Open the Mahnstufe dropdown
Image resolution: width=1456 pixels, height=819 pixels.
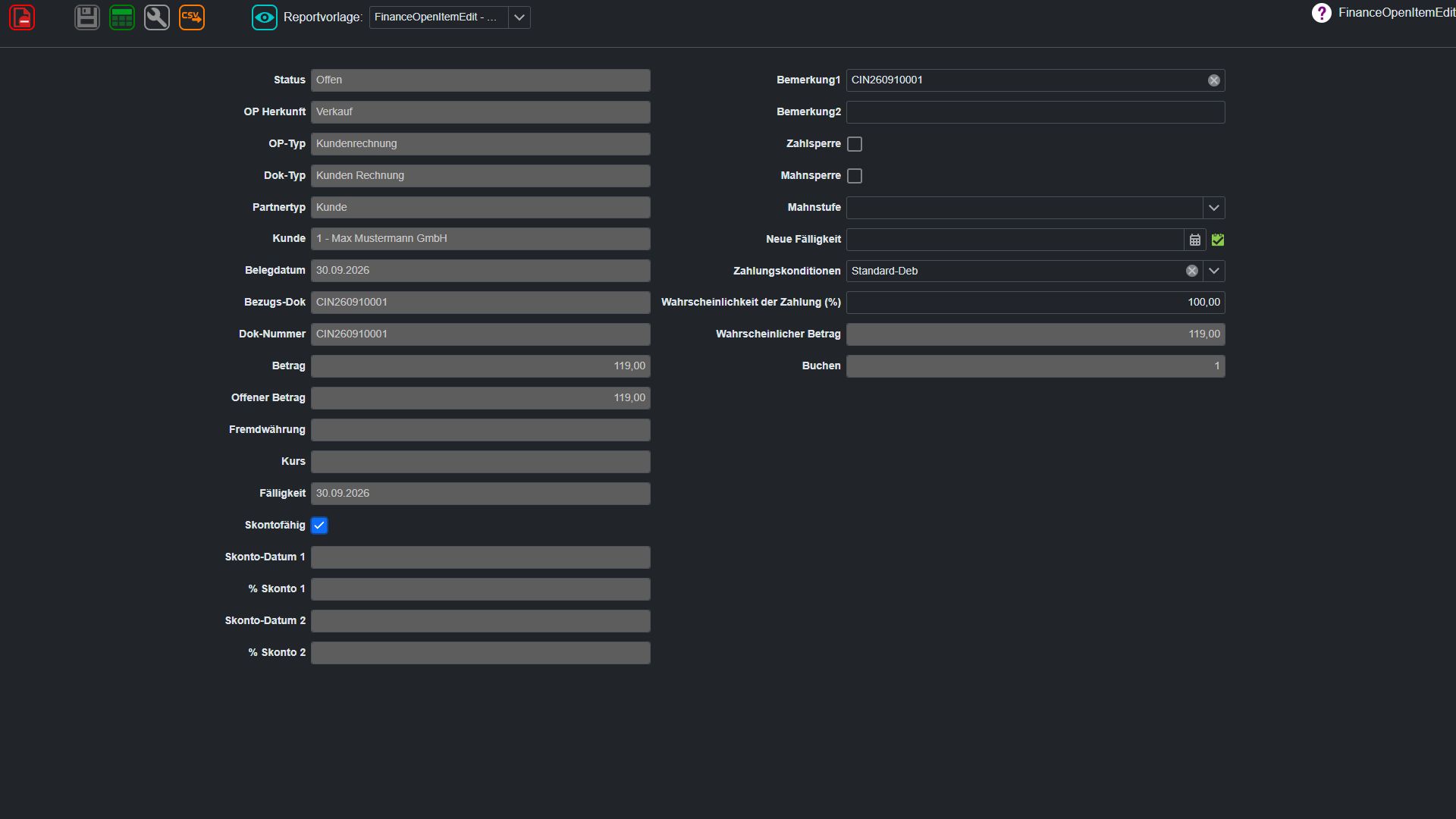(x=1214, y=208)
